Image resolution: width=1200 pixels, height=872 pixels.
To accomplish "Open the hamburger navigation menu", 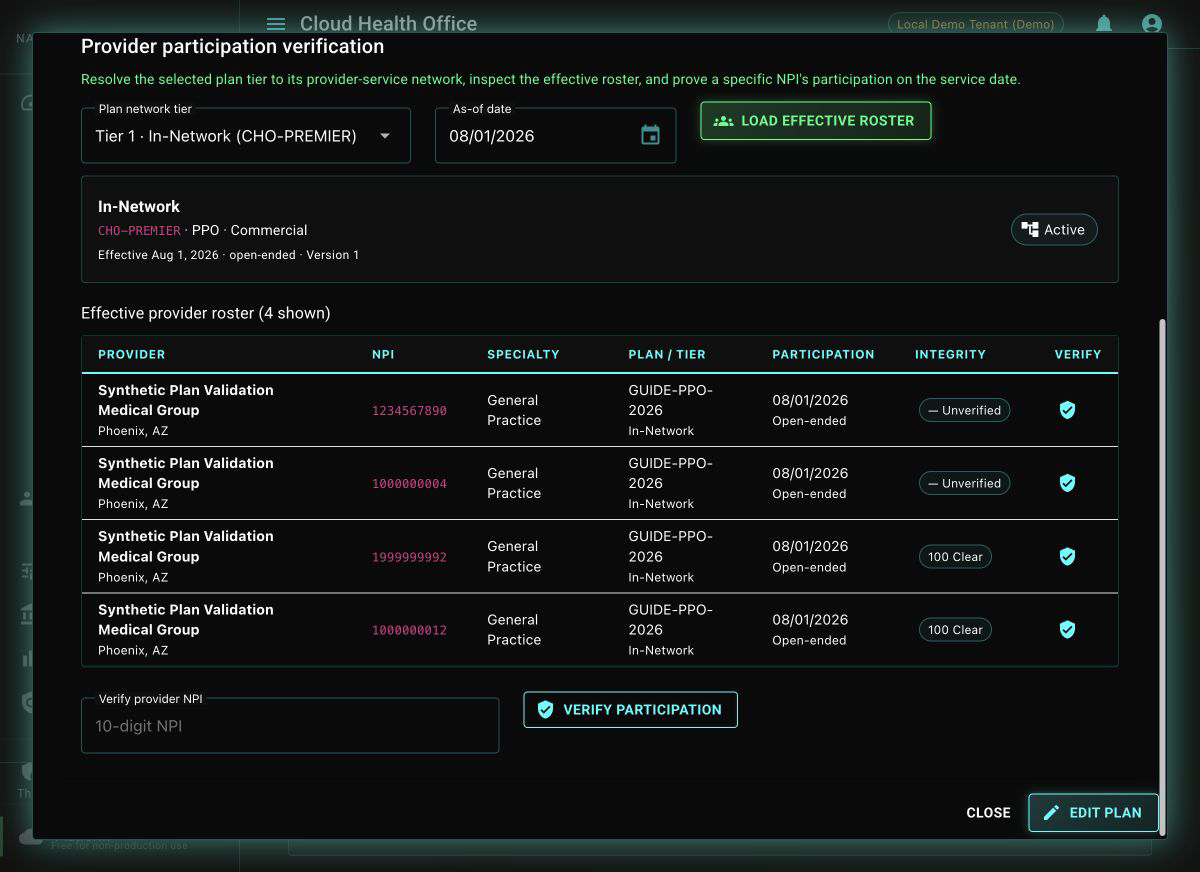I will (x=277, y=24).
